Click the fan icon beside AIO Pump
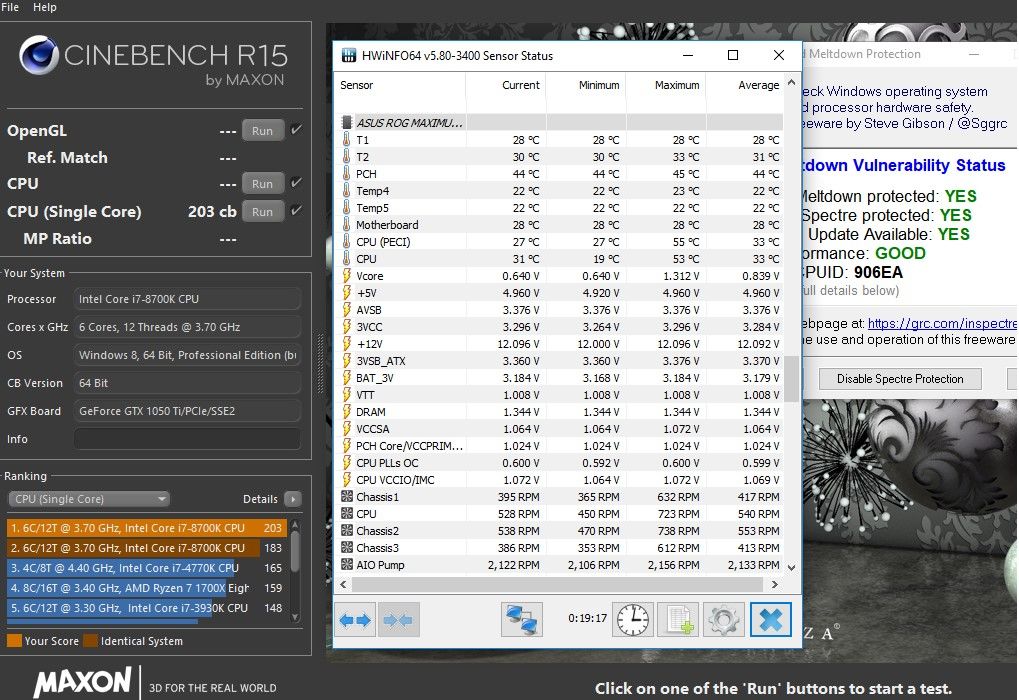This screenshot has width=1019, height=700. coord(347,564)
